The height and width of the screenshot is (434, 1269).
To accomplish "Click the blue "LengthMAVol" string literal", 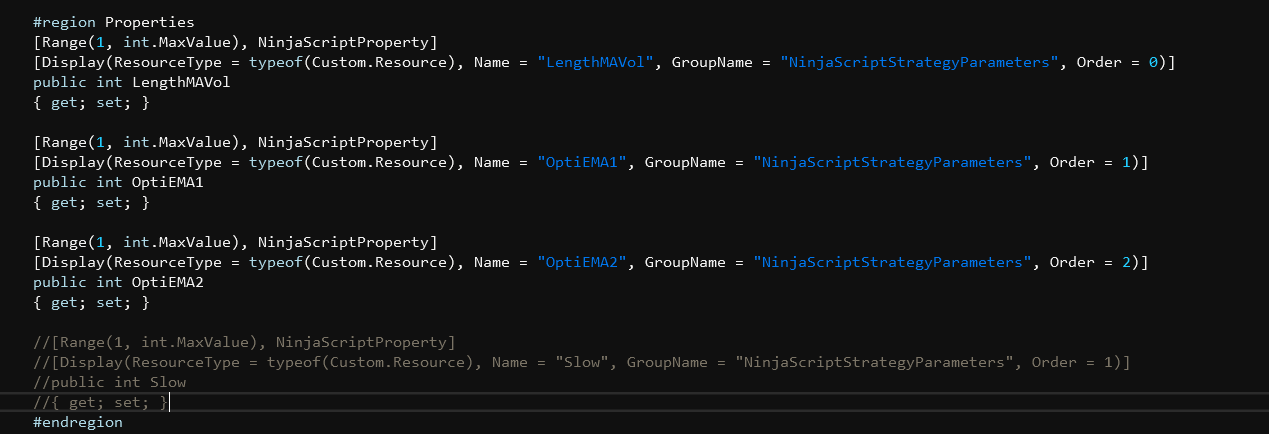I will pyautogui.click(x=595, y=62).
